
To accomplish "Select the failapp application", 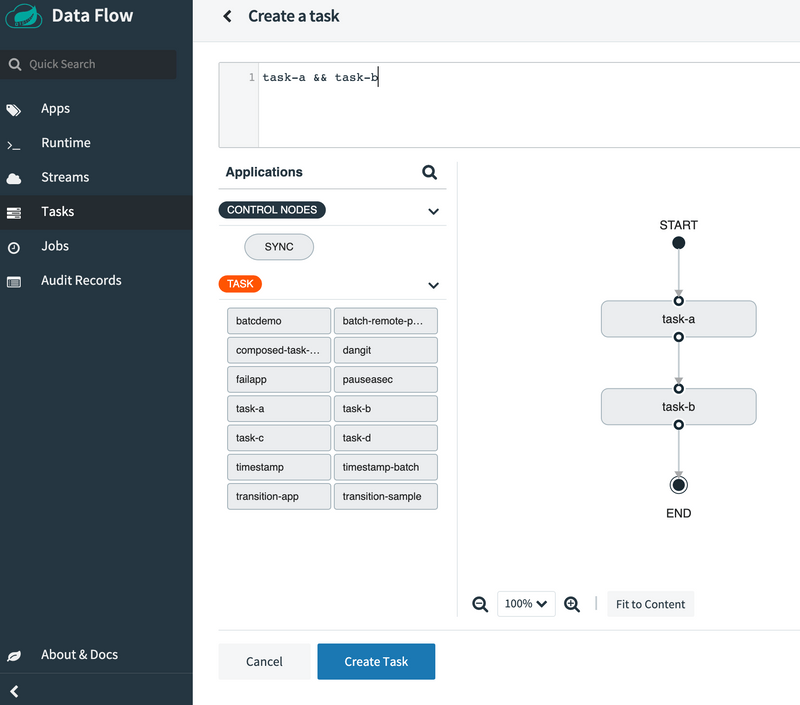I will pos(279,380).
